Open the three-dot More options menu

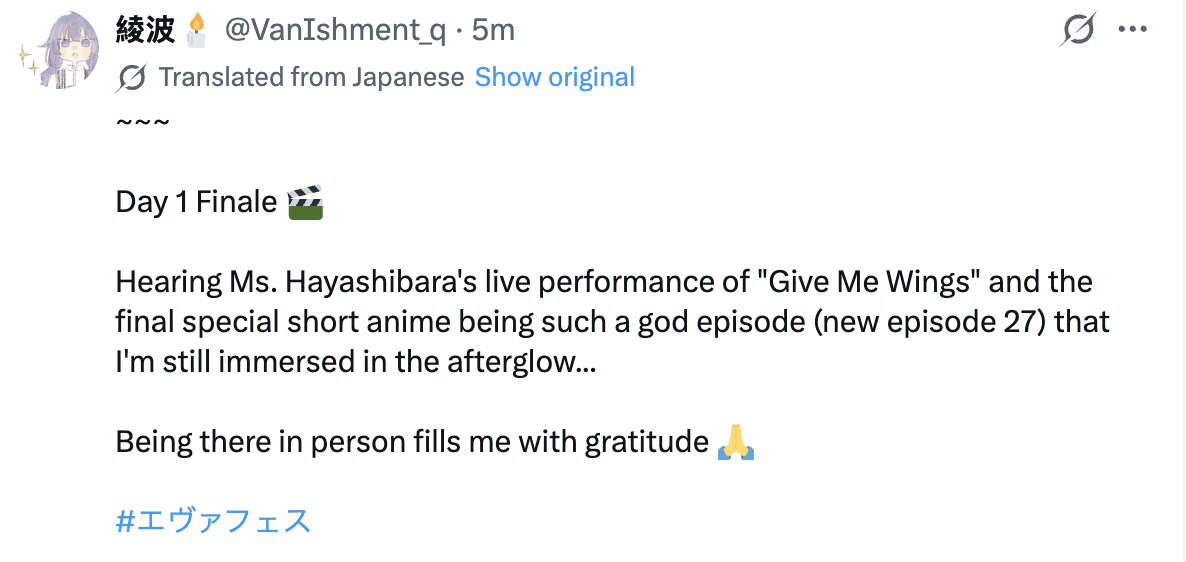pos(1132,30)
